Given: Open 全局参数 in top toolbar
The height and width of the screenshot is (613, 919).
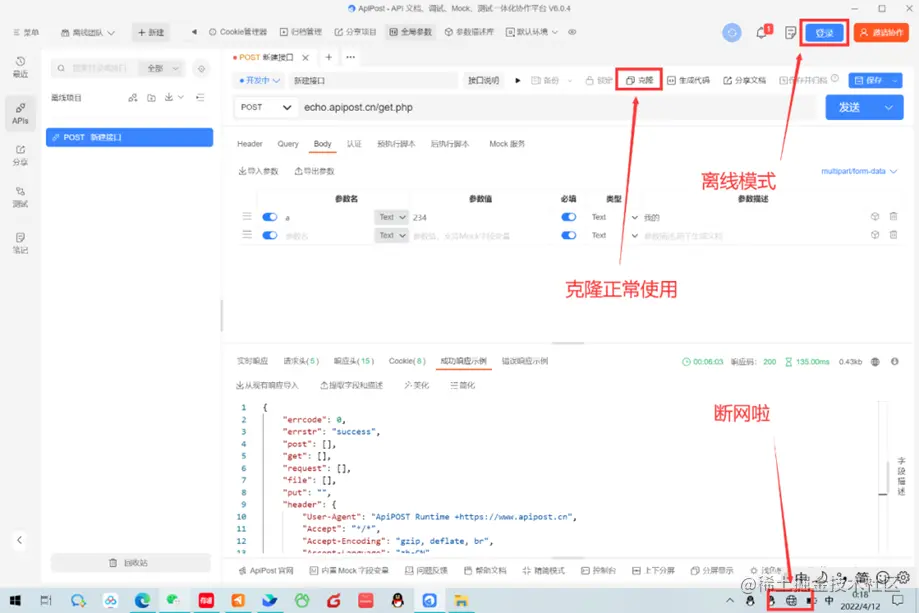Looking at the screenshot, I should [410, 32].
